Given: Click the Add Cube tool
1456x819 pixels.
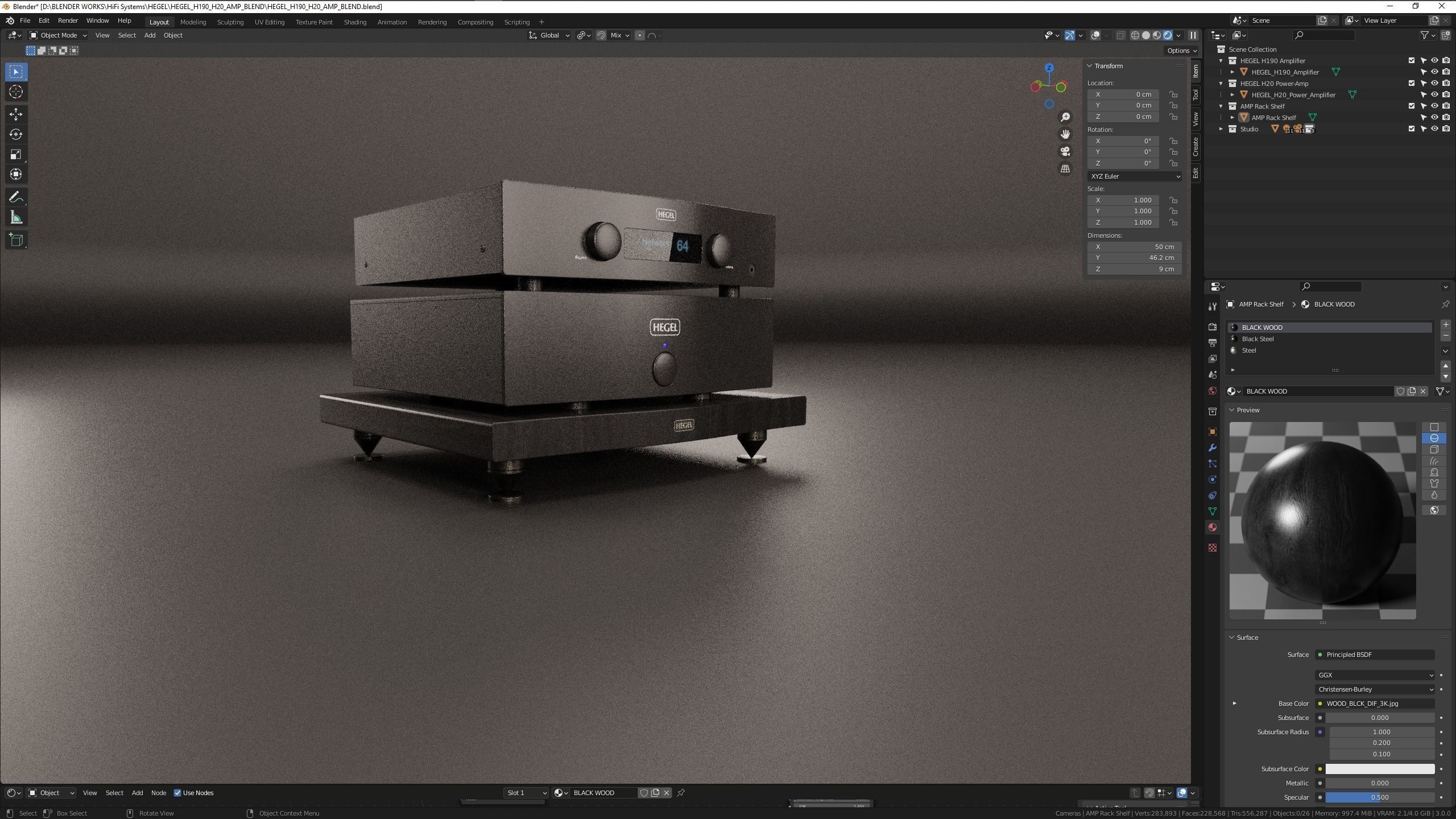Looking at the screenshot, I should pyautogui.click(x=15, y=240).
